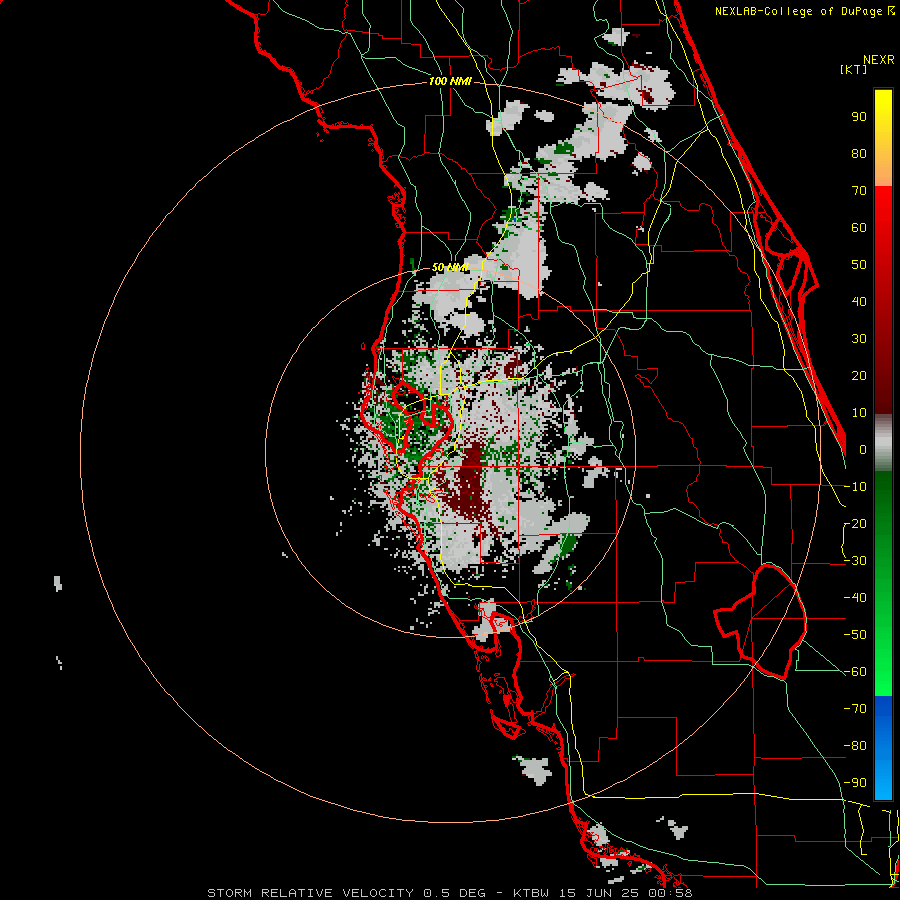This screenshot has width=900, height=900.
Task: Click the Storm Relative Velocity caption at bottom
Action: pos(449,893)
